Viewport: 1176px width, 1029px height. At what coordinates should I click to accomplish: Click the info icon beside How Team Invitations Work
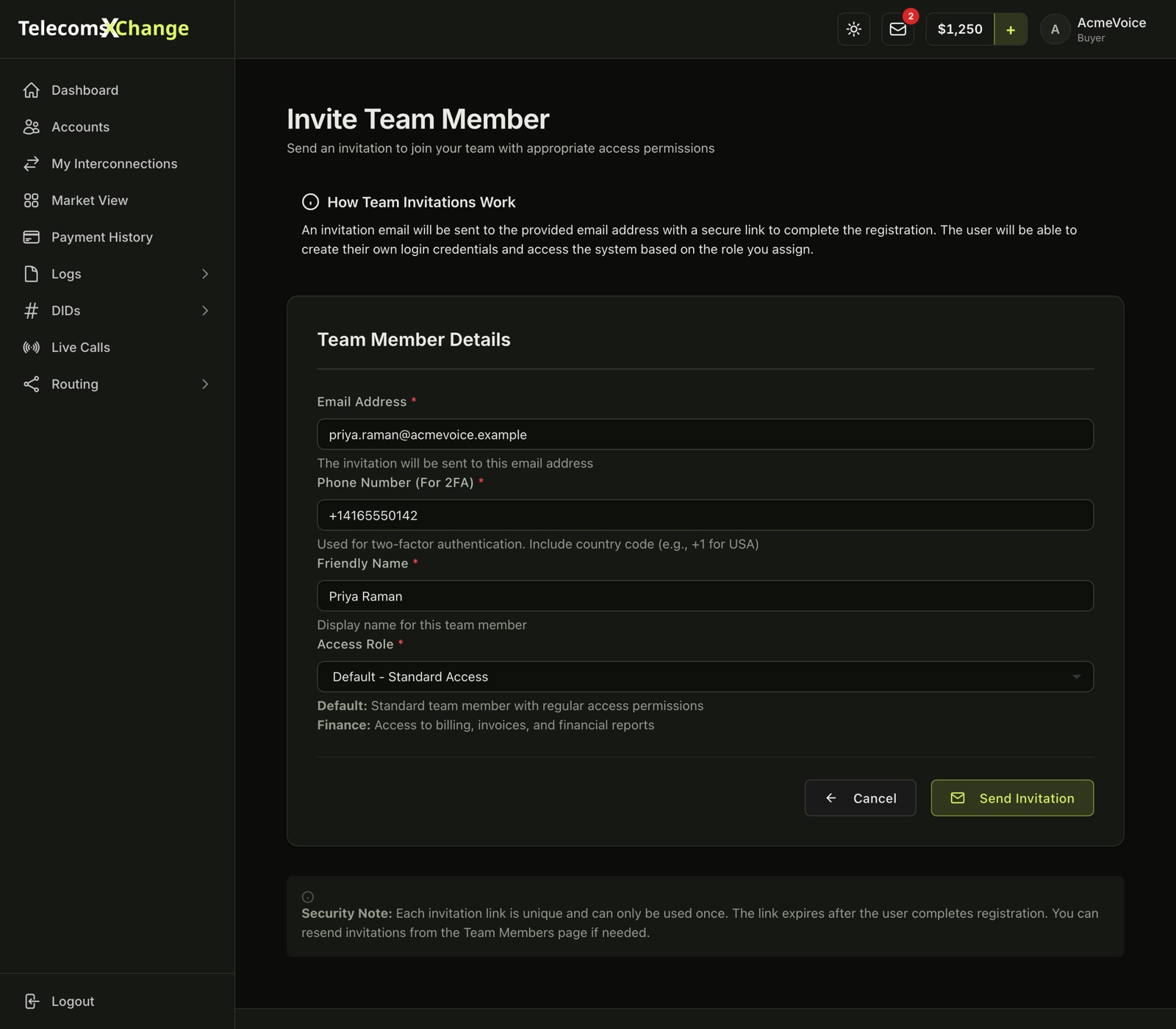point(310,202)
